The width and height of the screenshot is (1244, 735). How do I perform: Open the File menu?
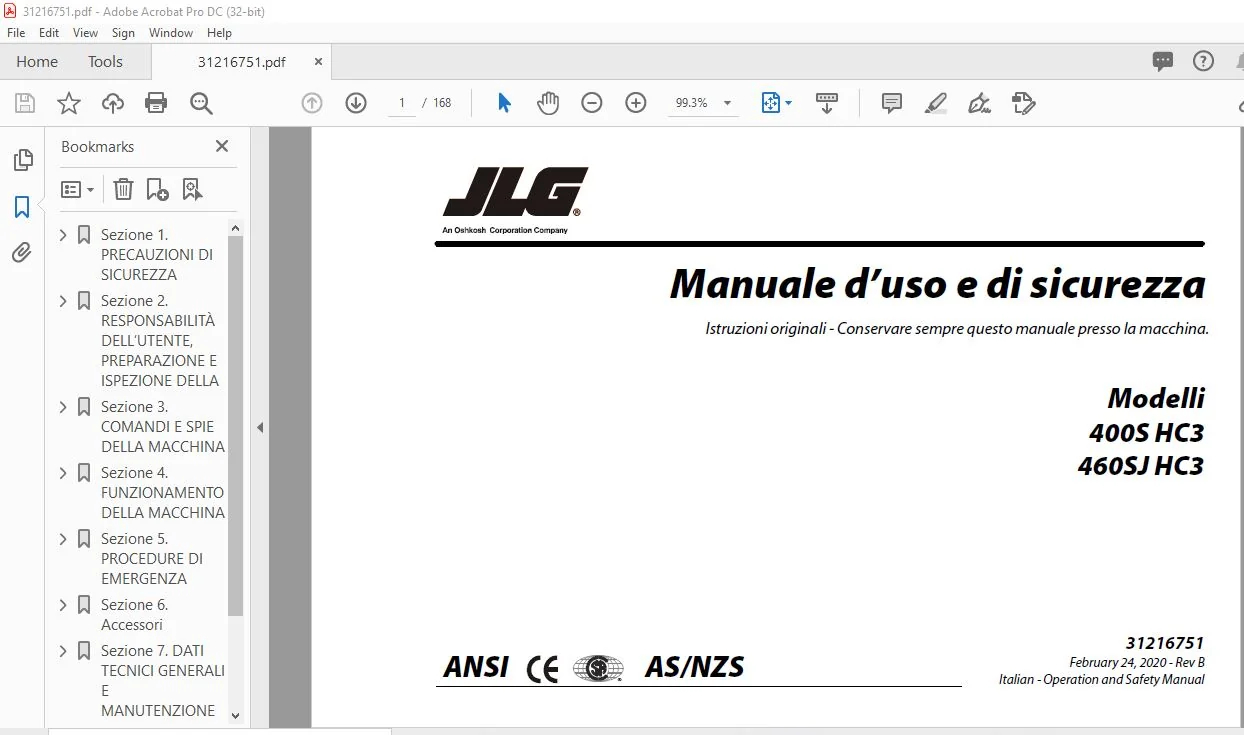tap(16, 33)
